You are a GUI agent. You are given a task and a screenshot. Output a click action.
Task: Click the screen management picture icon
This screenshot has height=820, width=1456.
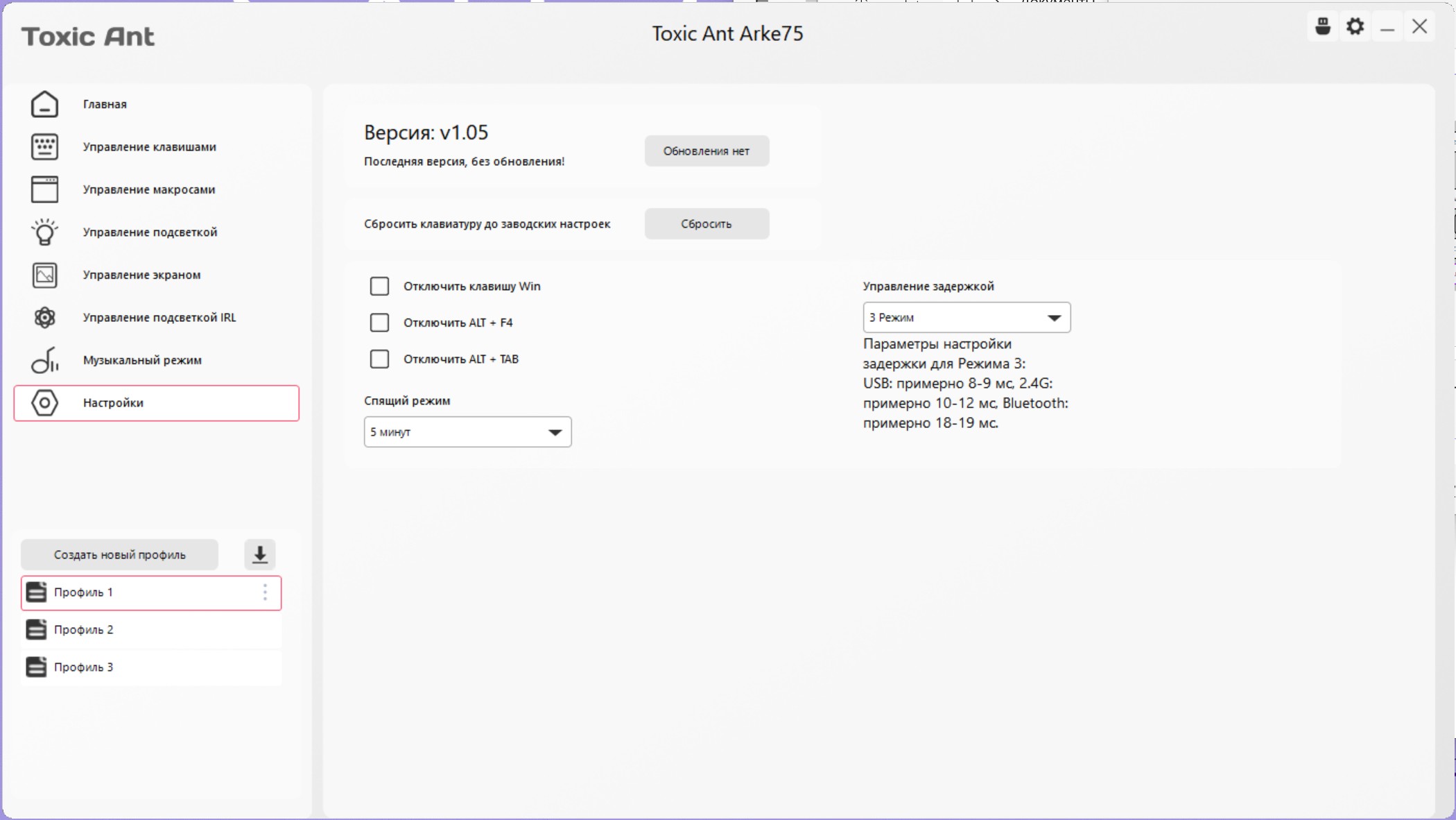point(44,275)
